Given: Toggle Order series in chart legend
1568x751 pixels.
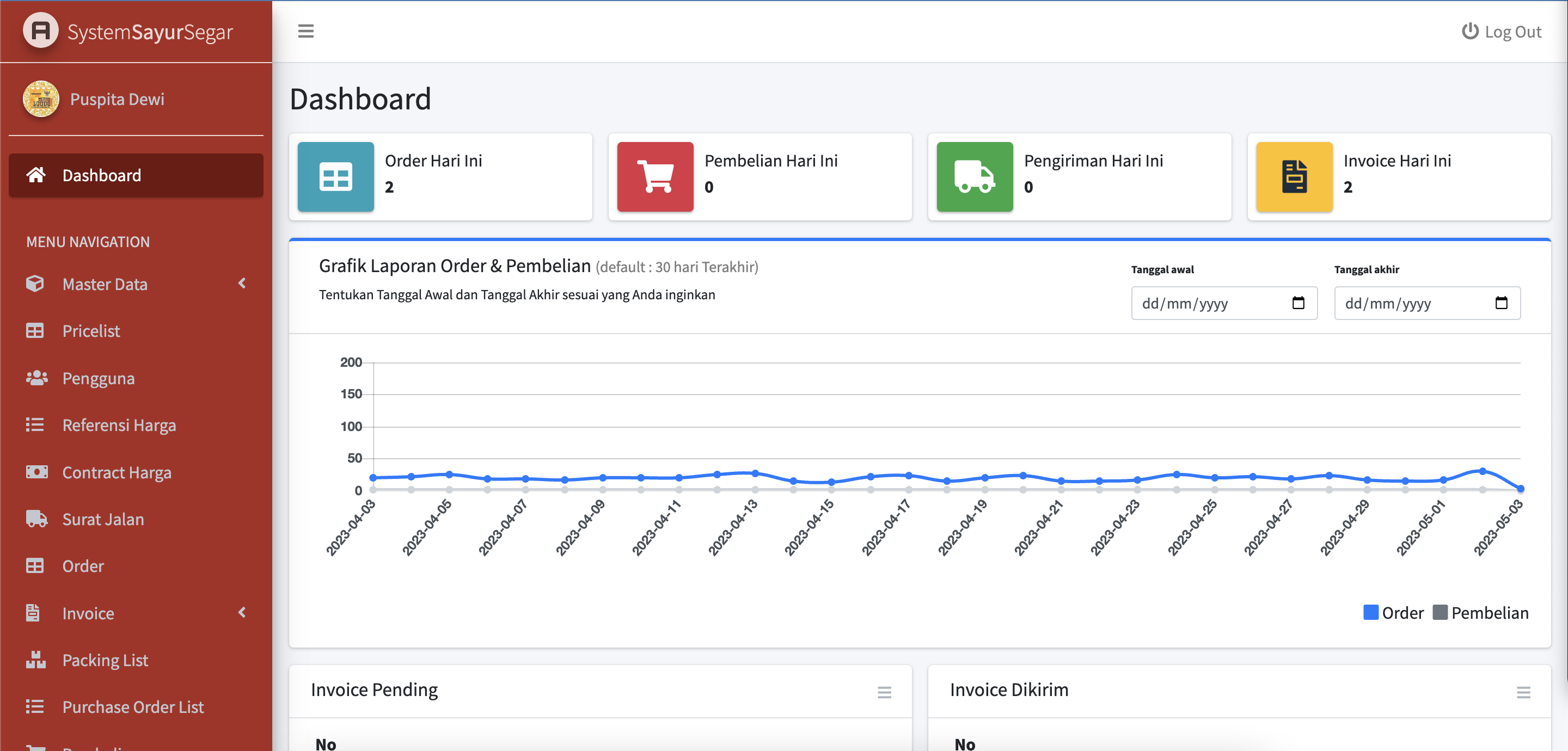Looking at the screenshot, I should 1393,613.
